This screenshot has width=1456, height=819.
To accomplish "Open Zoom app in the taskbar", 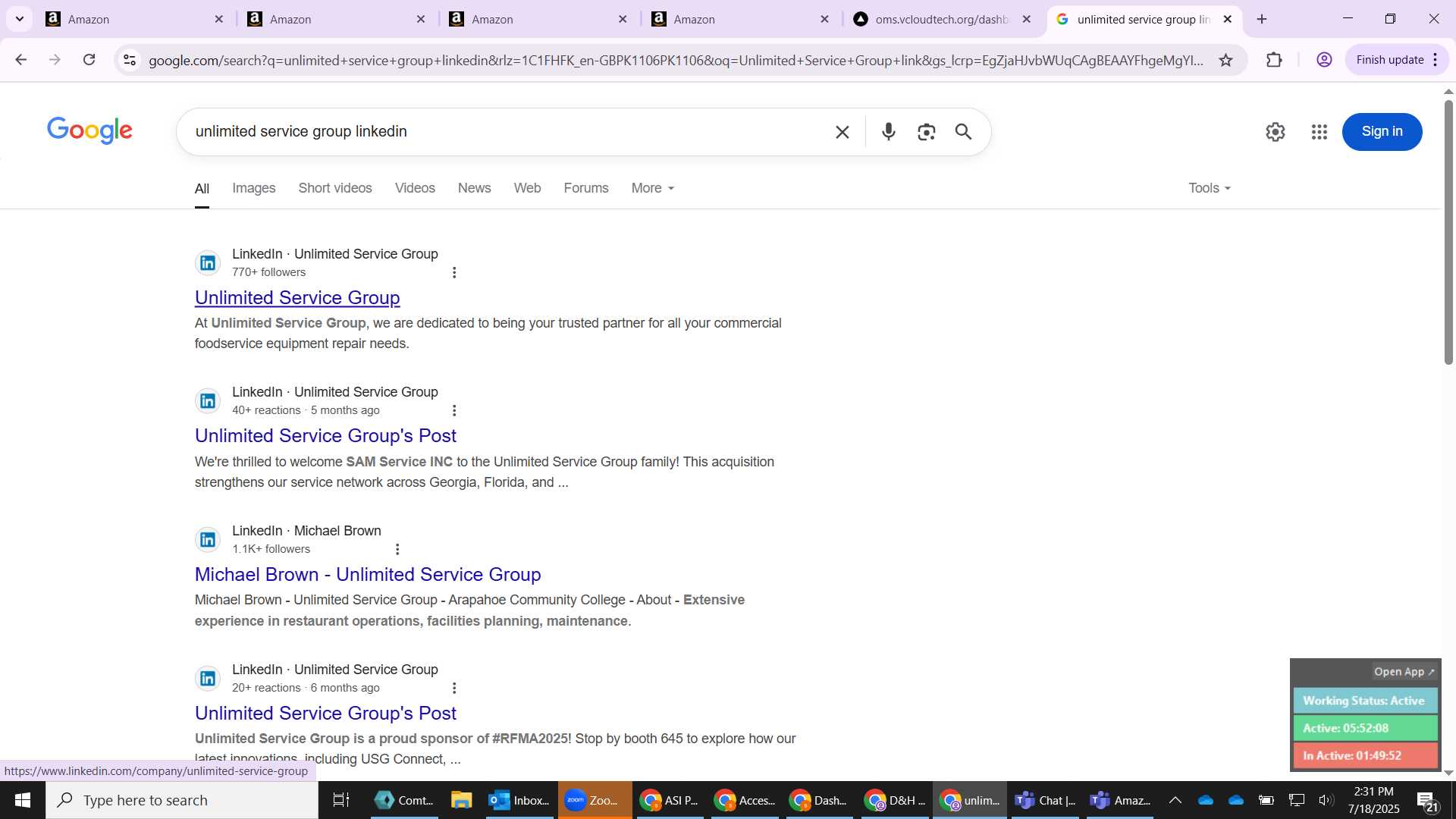I will click(595, 800).
